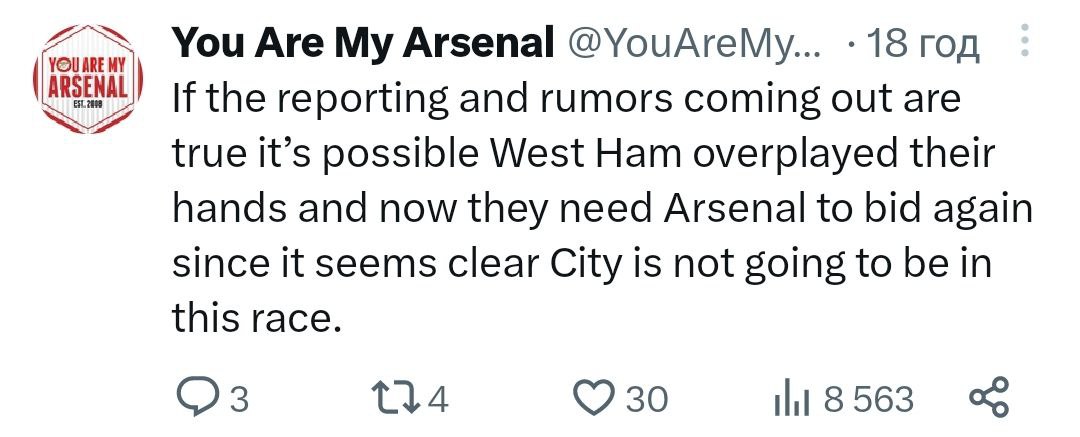Click the reply count number 3
The height and width of the screenshot is (437, 1080).
237,400
